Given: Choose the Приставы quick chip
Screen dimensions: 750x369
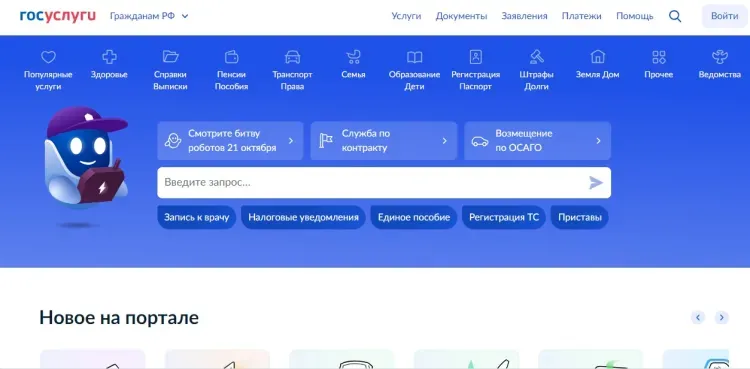Looking at the screenshot, I should coord(580,217).
